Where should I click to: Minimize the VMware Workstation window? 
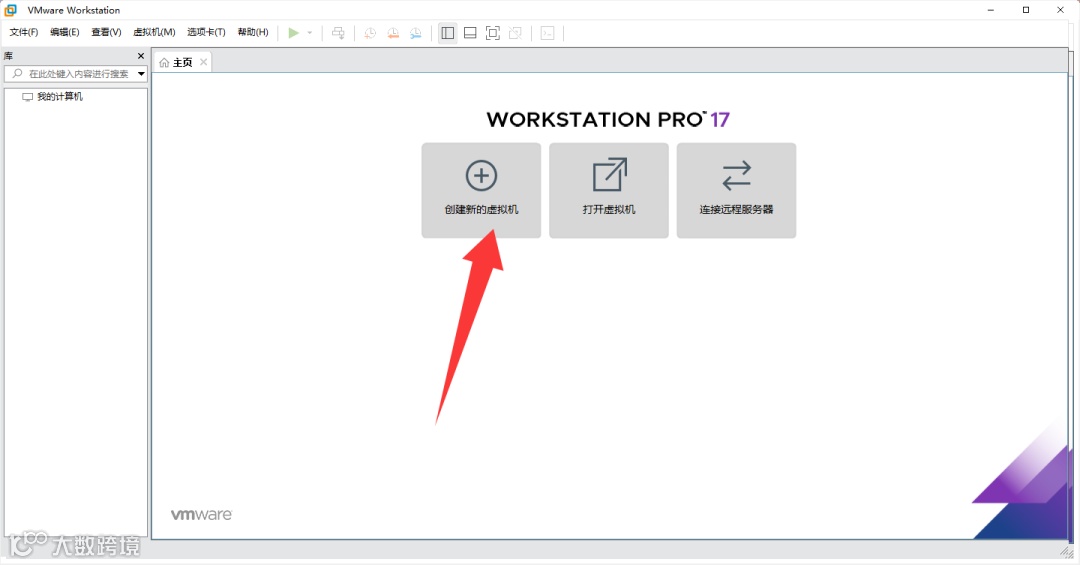[991, 10]
